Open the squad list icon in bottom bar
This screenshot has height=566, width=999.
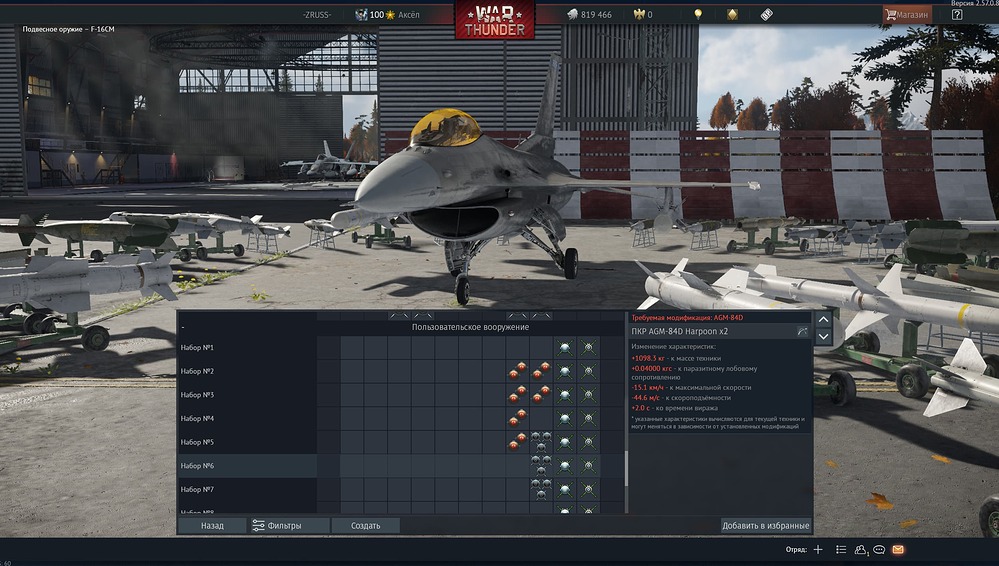[841, 549]
